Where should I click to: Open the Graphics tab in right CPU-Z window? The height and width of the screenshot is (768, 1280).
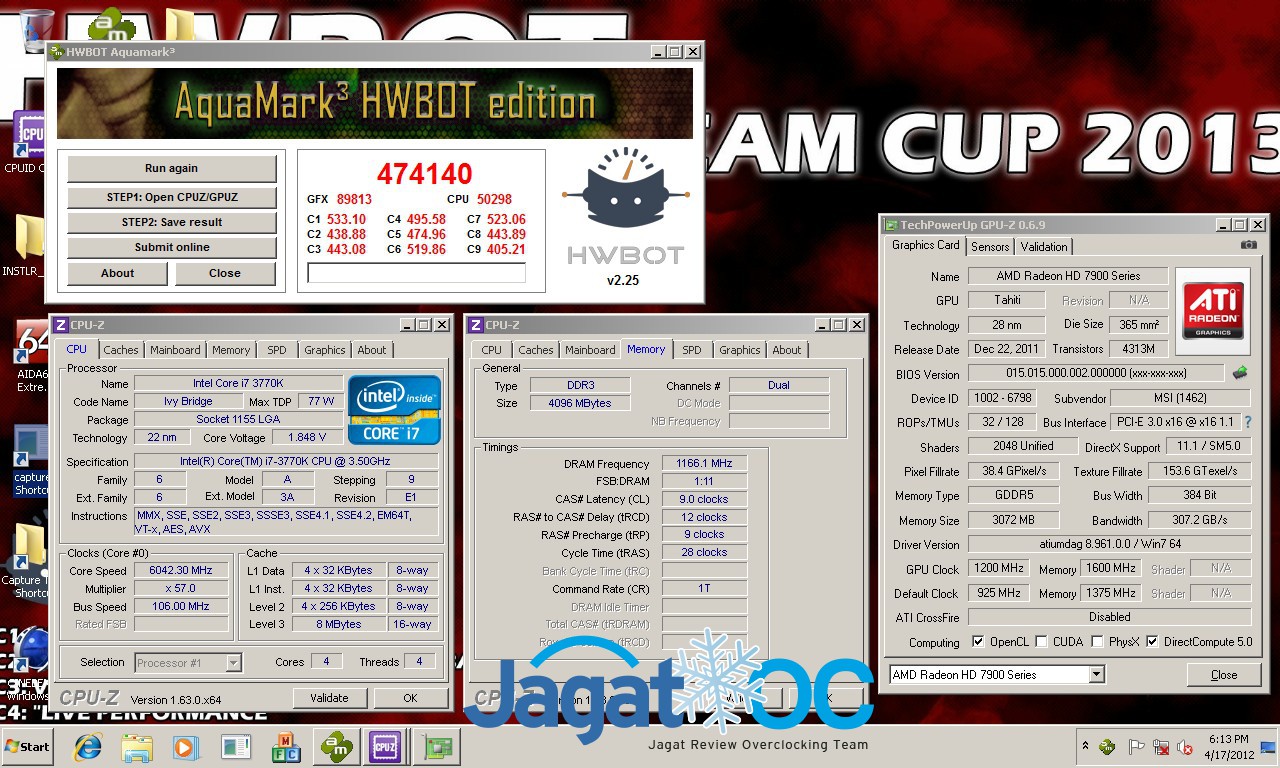tap(740, 350)
